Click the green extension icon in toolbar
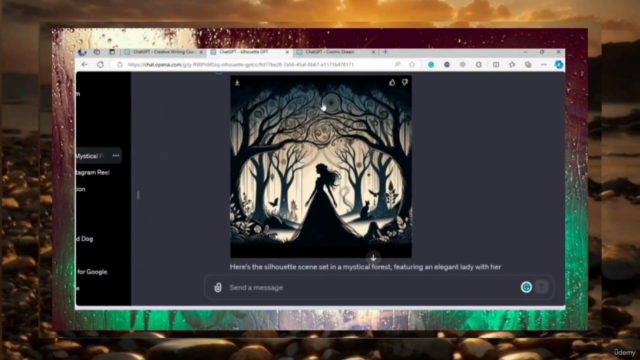The width and height of the screenshot is (640, 360). (x=431, y=64)
